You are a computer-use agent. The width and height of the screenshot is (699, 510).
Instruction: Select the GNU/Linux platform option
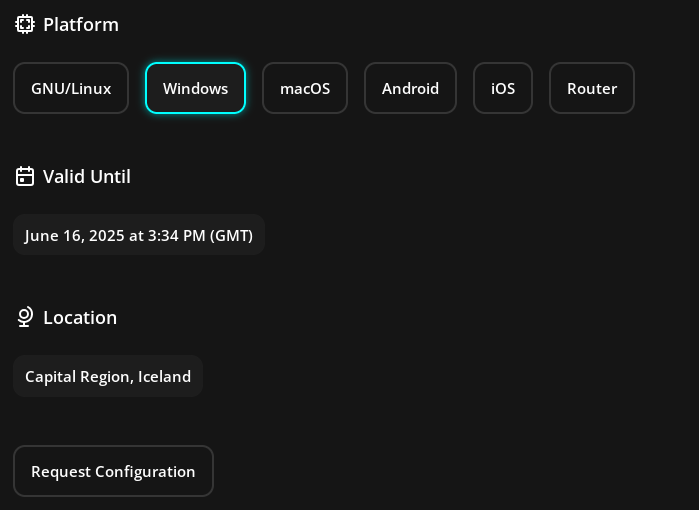[x=71, y=88]
